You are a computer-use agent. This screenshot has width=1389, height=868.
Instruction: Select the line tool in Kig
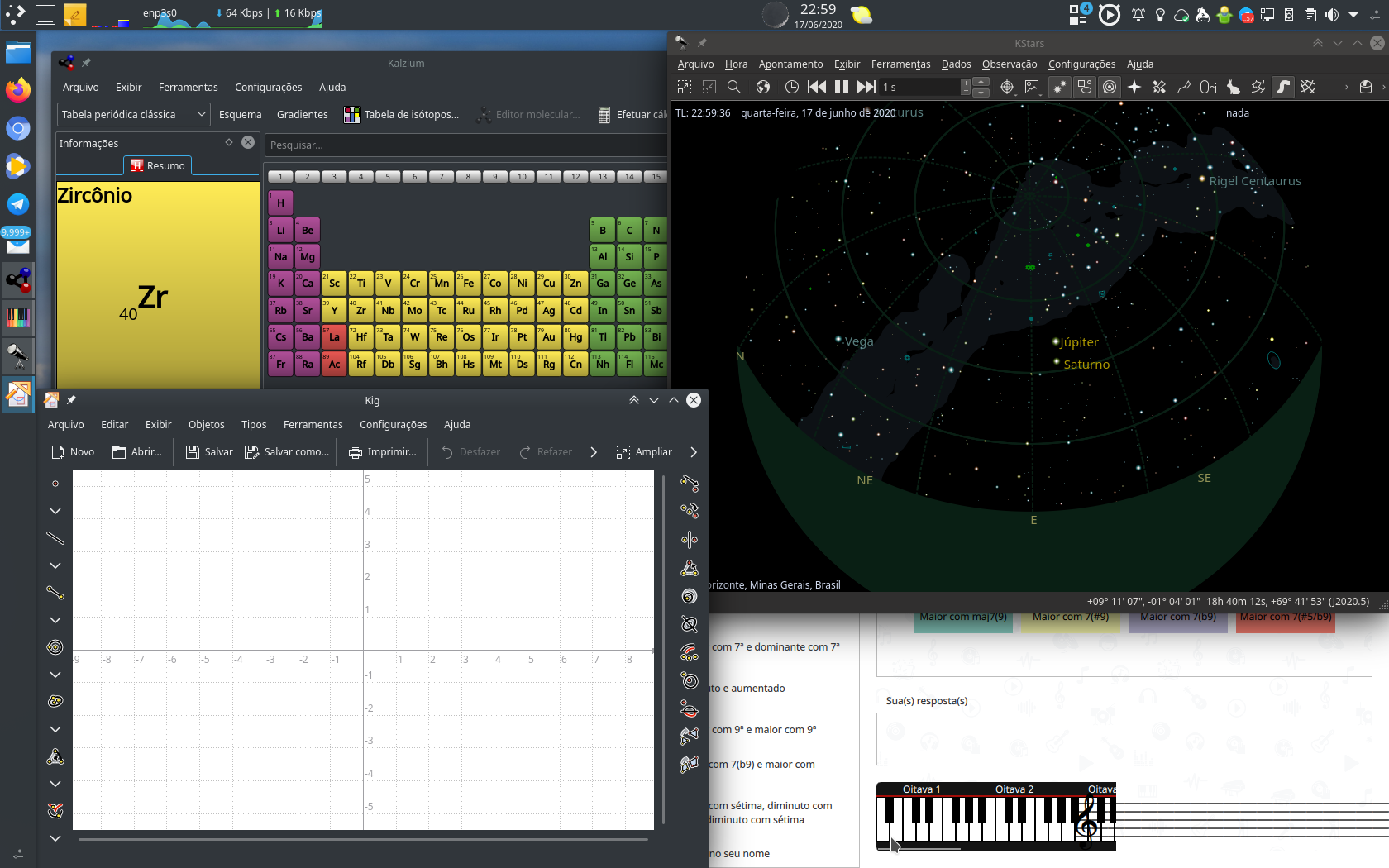coord(55,538)
